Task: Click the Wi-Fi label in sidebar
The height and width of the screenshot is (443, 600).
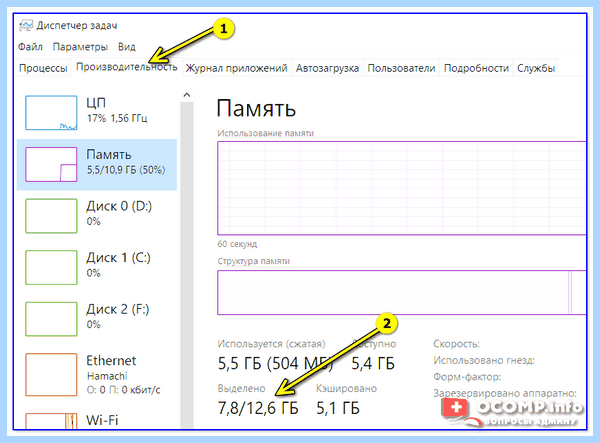Action: [x=102, y=420]
